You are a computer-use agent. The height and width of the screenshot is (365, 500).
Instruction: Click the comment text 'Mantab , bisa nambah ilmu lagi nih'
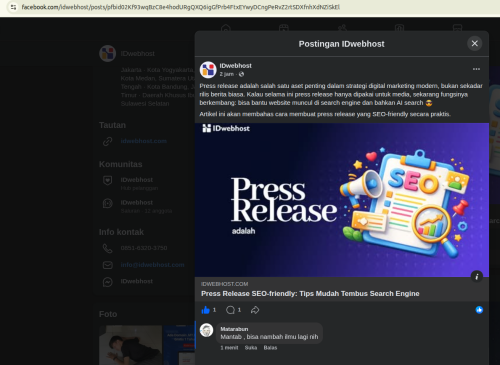pyautogui.click(x=269, y=337)
